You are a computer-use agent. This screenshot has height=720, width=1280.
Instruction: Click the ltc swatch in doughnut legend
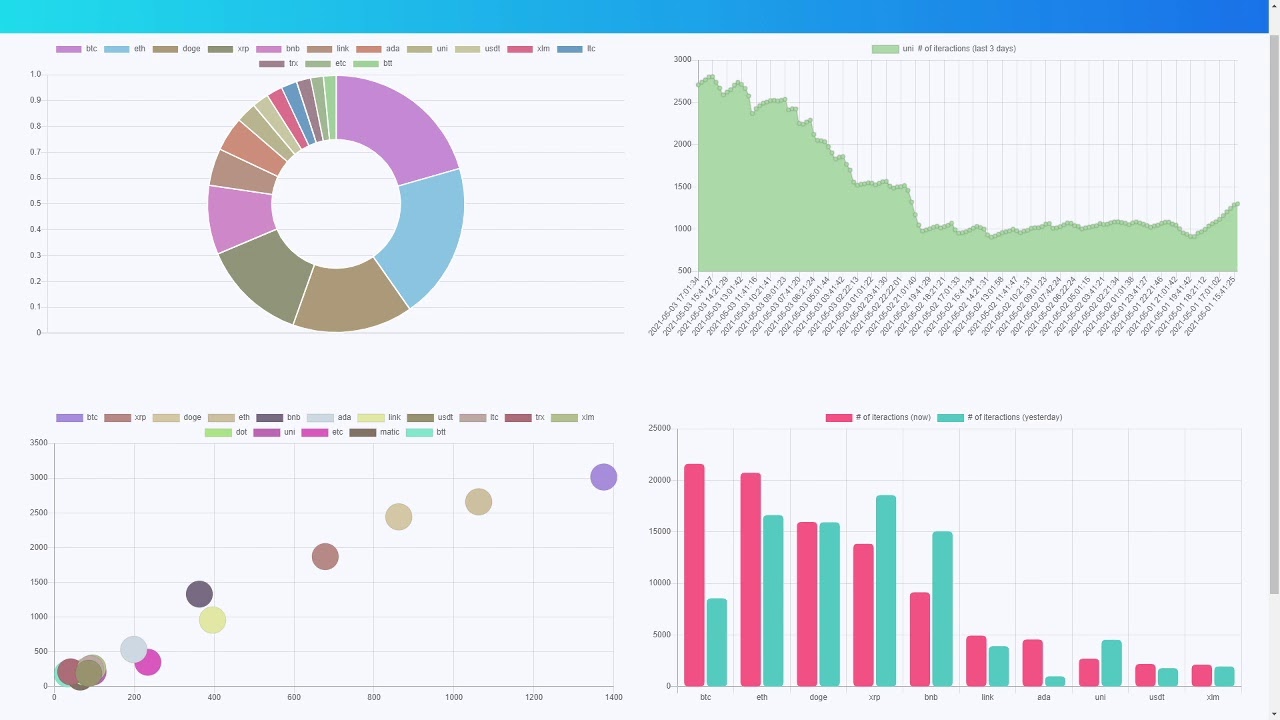pyautogui.click(x=569, y=48)
